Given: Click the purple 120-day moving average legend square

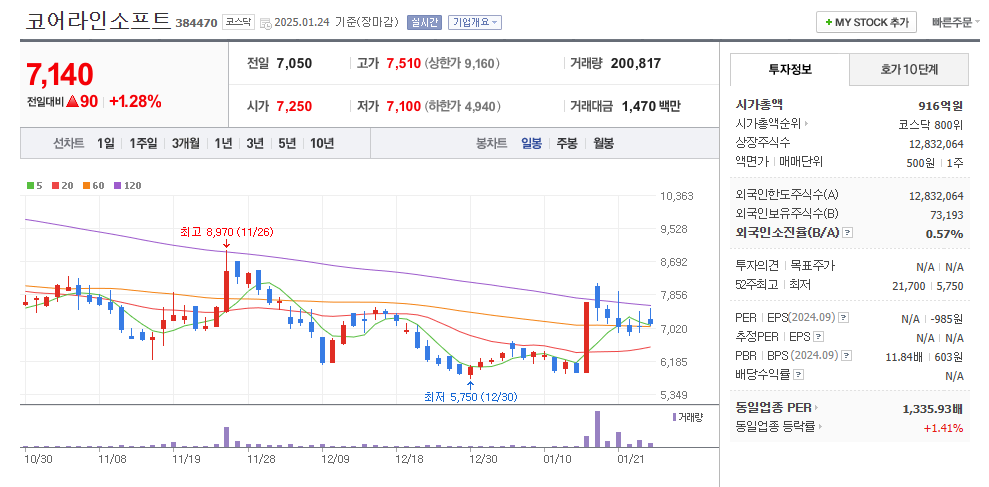Looking at the screenshot, I should (117, 185).
